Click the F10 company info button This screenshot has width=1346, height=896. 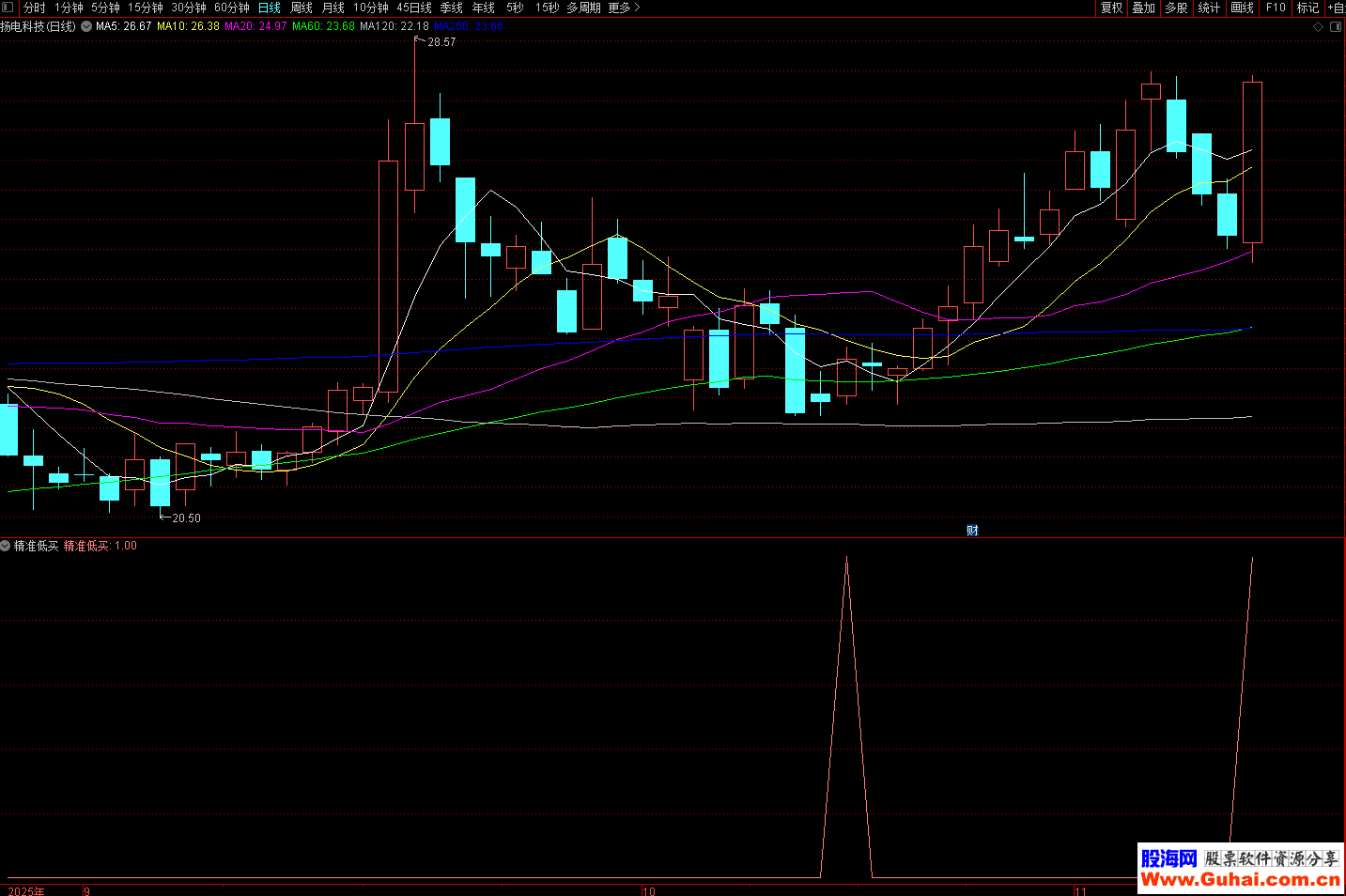1276,8
